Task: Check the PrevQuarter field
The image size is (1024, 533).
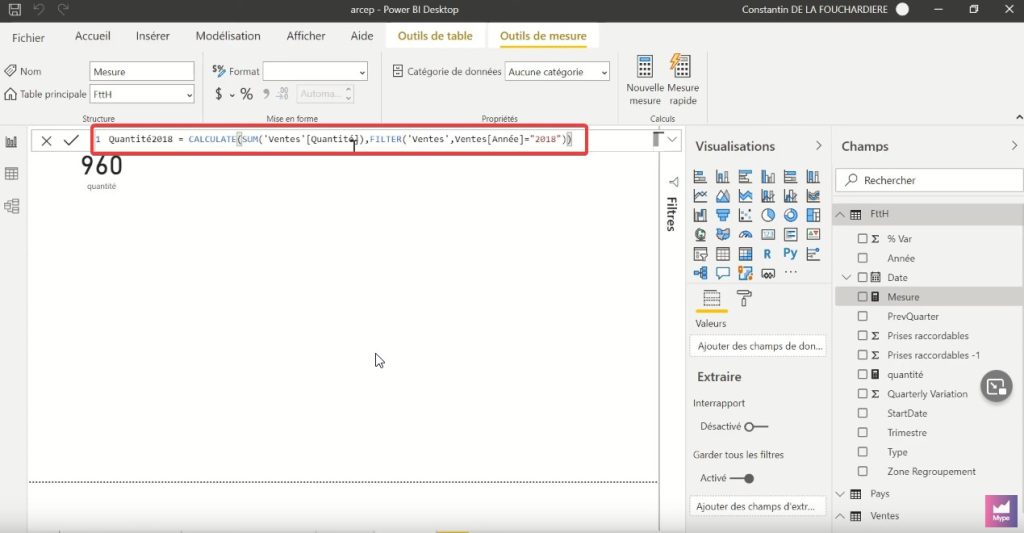Action: point(862,316)
